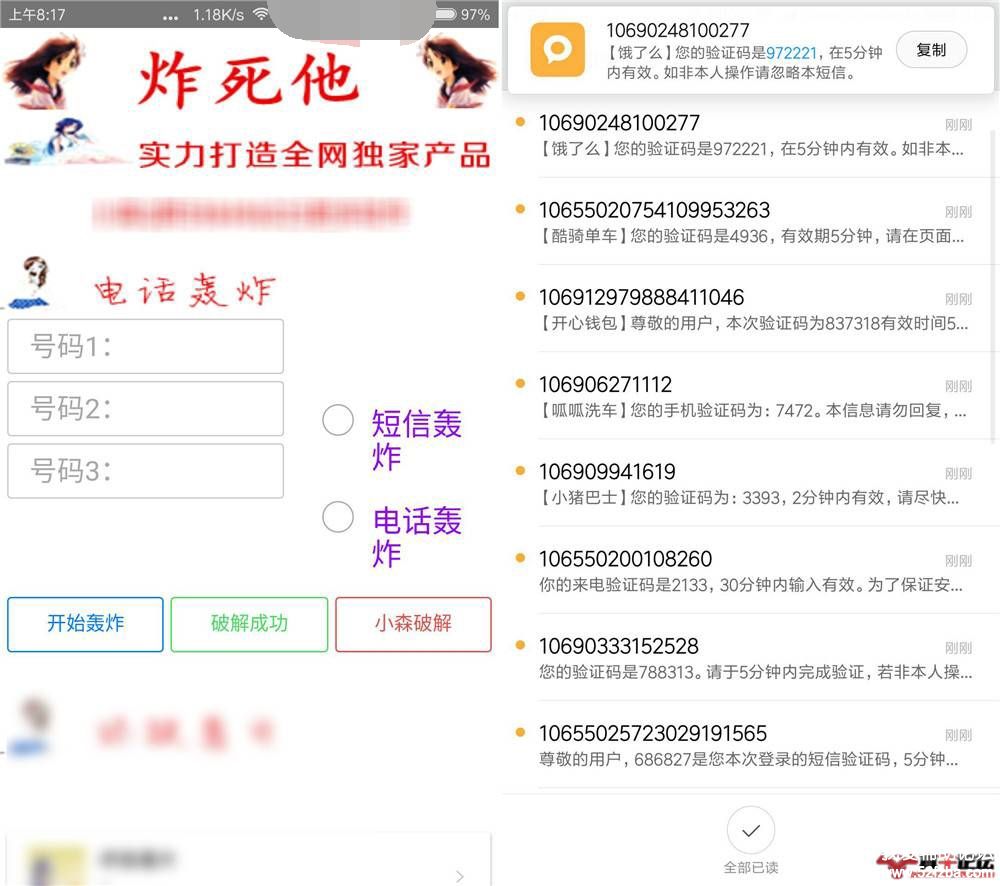This screenshot has width=1000, height=886.
Task: Tap the chevron arrow on blurred bottom card
Action: pos(460,876)
